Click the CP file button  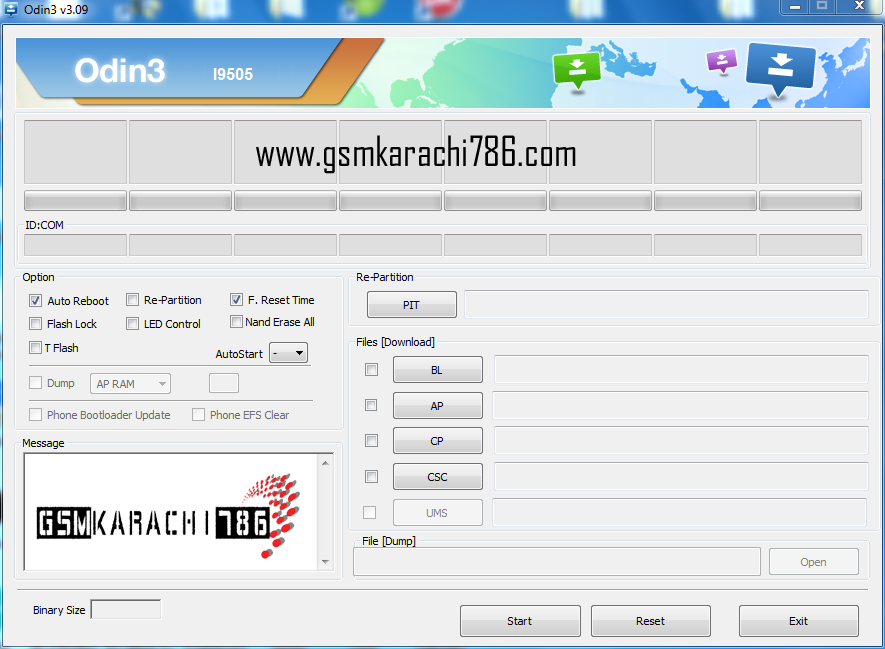pos(437,441)
